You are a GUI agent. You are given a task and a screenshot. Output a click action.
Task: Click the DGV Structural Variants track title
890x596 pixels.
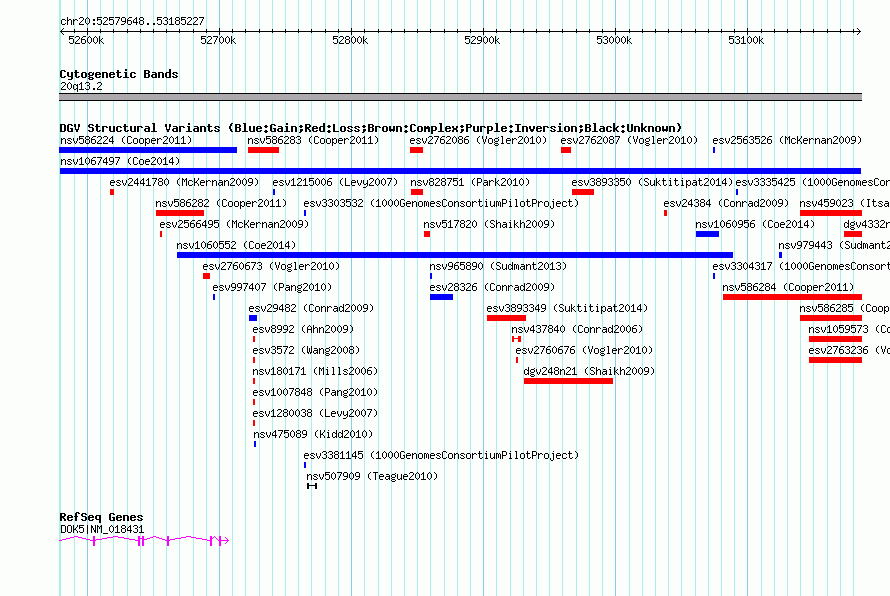point(371,128)
